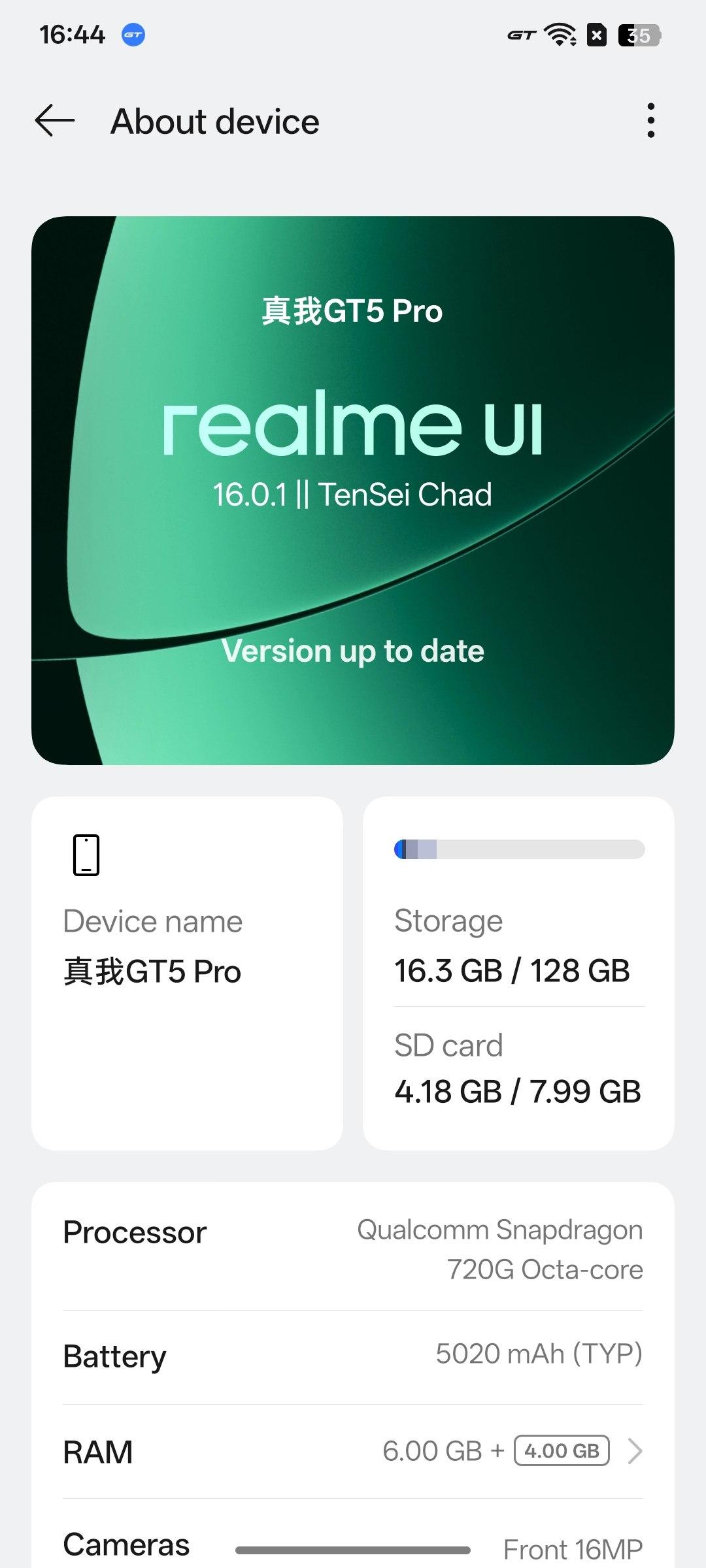Select the Battery 5020 mAh row
Screen dimensions: 706x1568
pos(353,1356)
